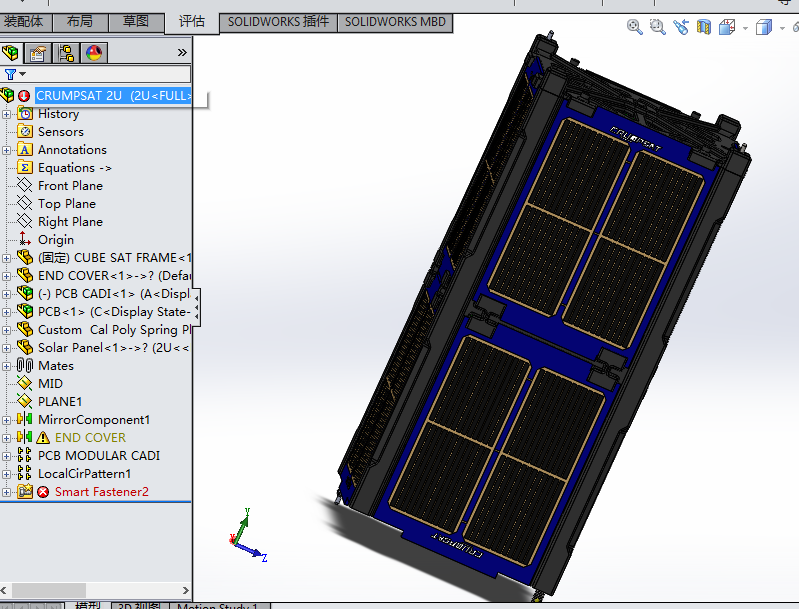The width and height of the screenshot is (799, 609).
Task: Expand more manager tabs with double chevron
Action: [x=182, y=52]
